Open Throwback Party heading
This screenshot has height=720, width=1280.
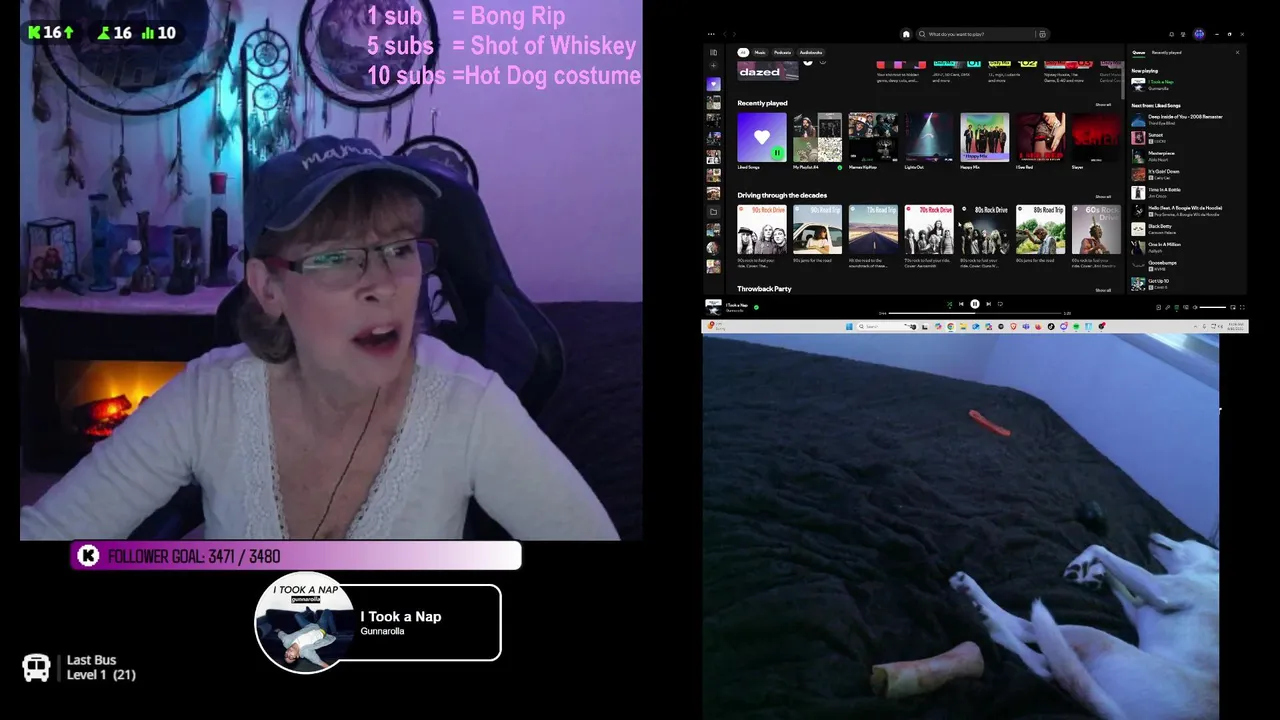(x=764, y=289)
